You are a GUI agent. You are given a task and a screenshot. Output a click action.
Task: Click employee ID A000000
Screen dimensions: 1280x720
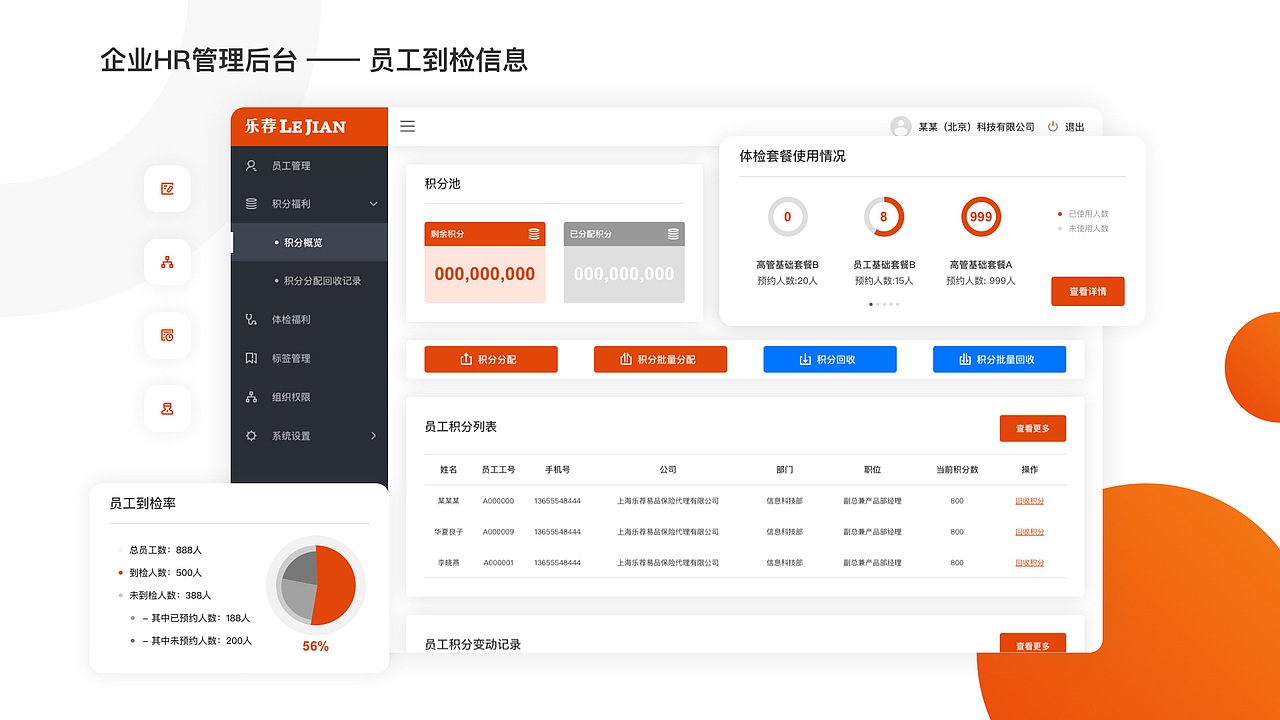498,501
